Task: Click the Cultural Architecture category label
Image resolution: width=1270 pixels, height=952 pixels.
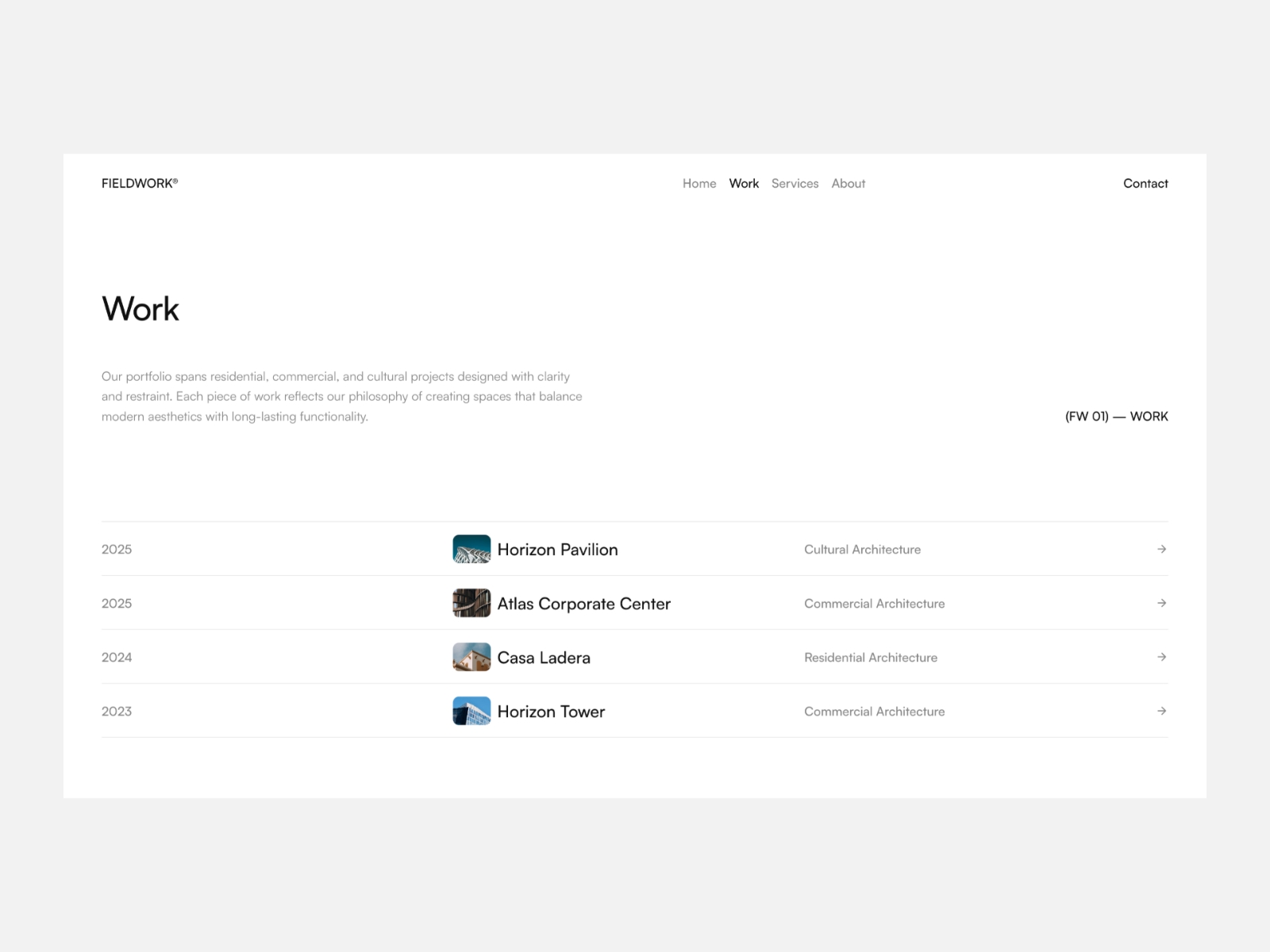Action: tap(862, 549)
